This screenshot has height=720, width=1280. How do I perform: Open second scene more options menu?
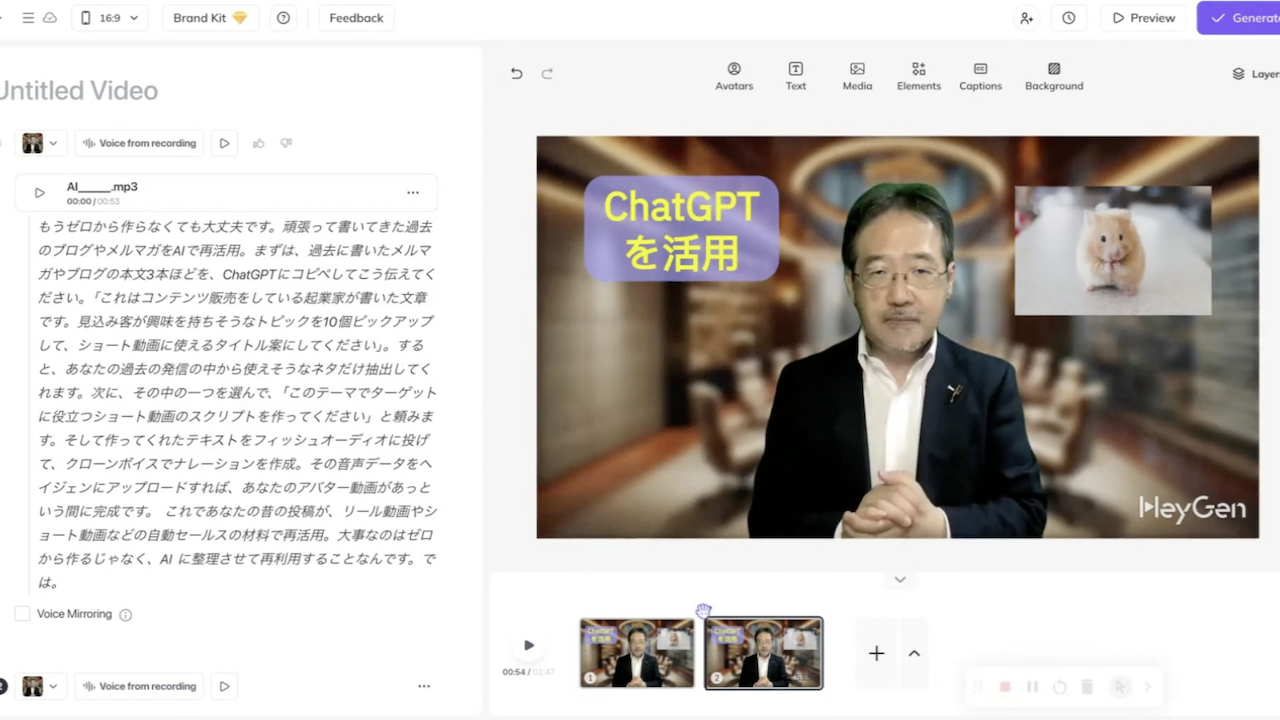[424, 686]
